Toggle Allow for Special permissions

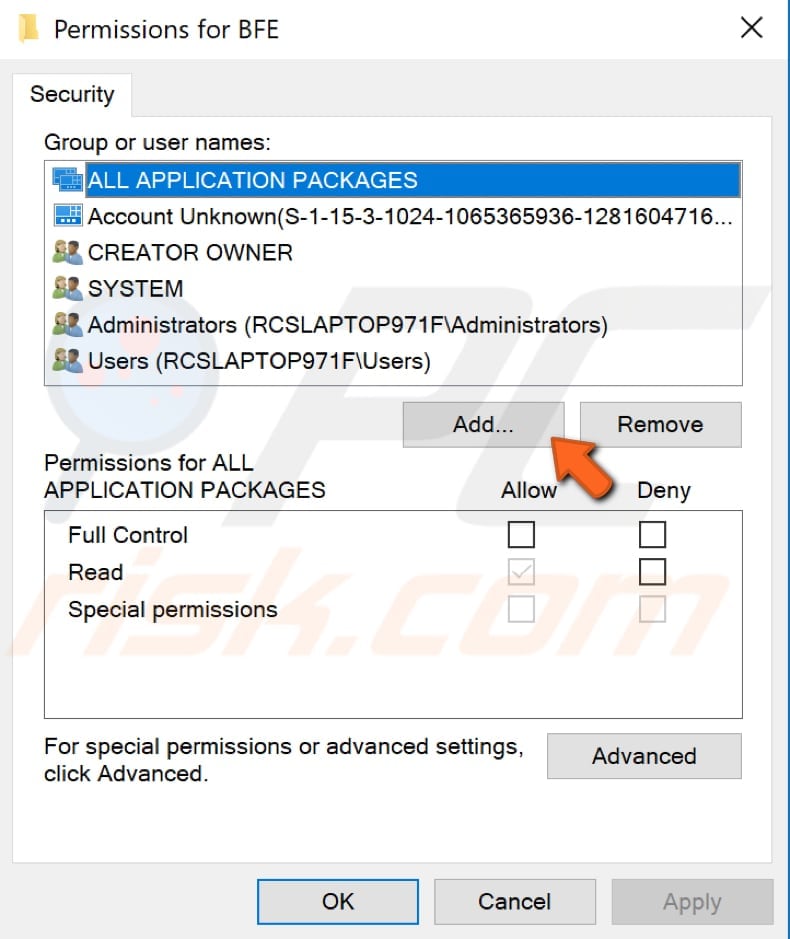(x=521, y=608)
